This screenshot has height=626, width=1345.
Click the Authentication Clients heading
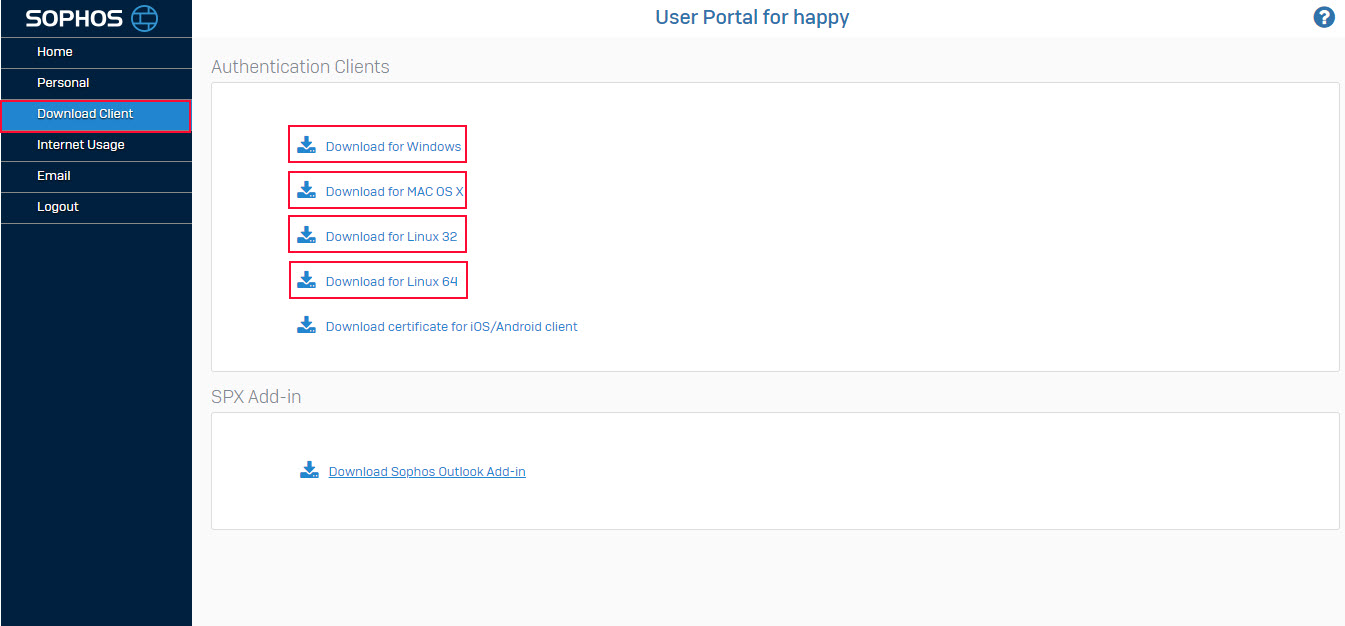[x=300, y=67]
